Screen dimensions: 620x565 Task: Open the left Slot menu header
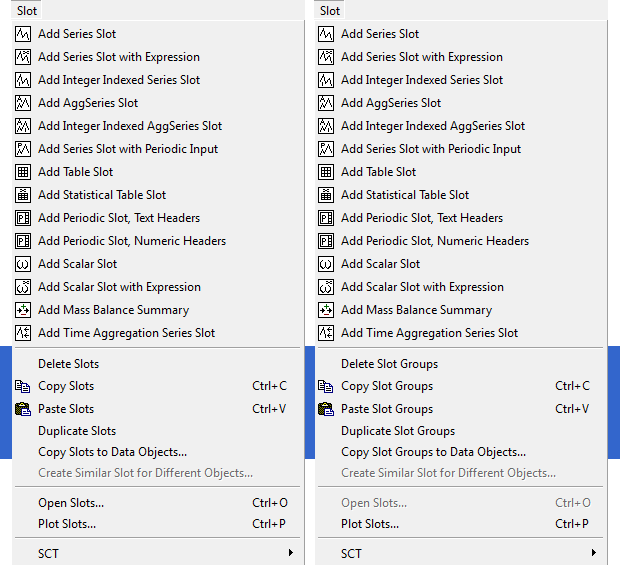26,11
